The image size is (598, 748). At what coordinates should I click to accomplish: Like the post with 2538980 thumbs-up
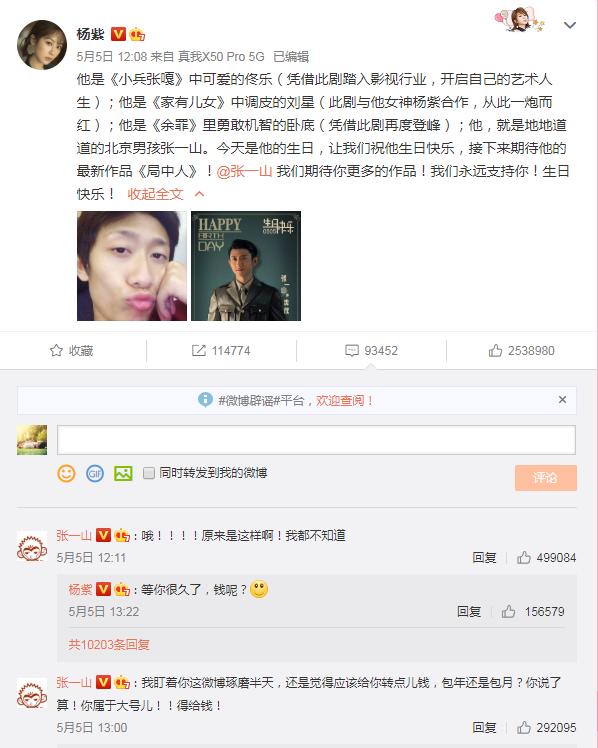(495, 351)
